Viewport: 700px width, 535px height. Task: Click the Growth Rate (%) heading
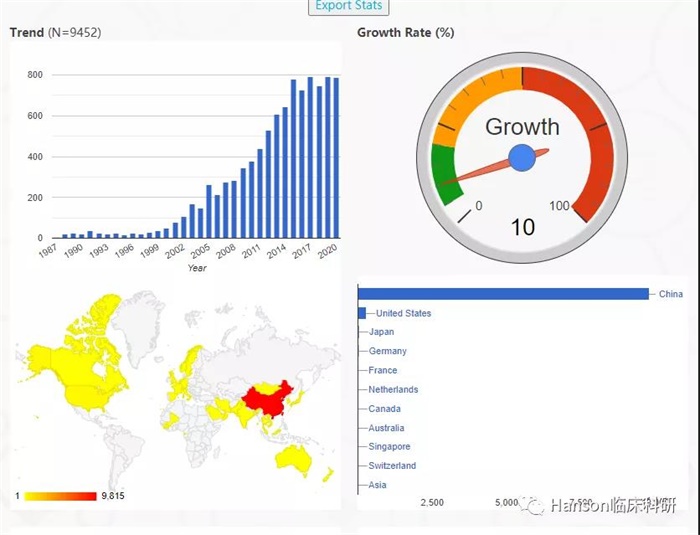pos(405,32)
